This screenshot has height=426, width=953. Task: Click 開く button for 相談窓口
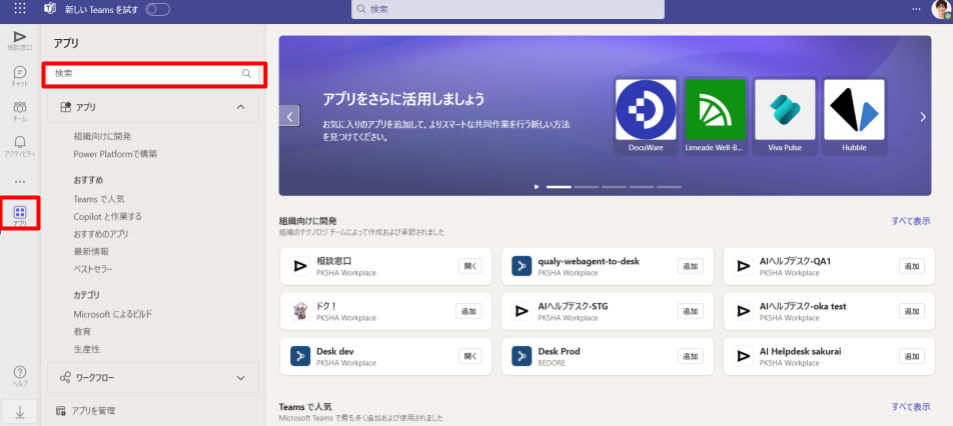coord(470,266)
